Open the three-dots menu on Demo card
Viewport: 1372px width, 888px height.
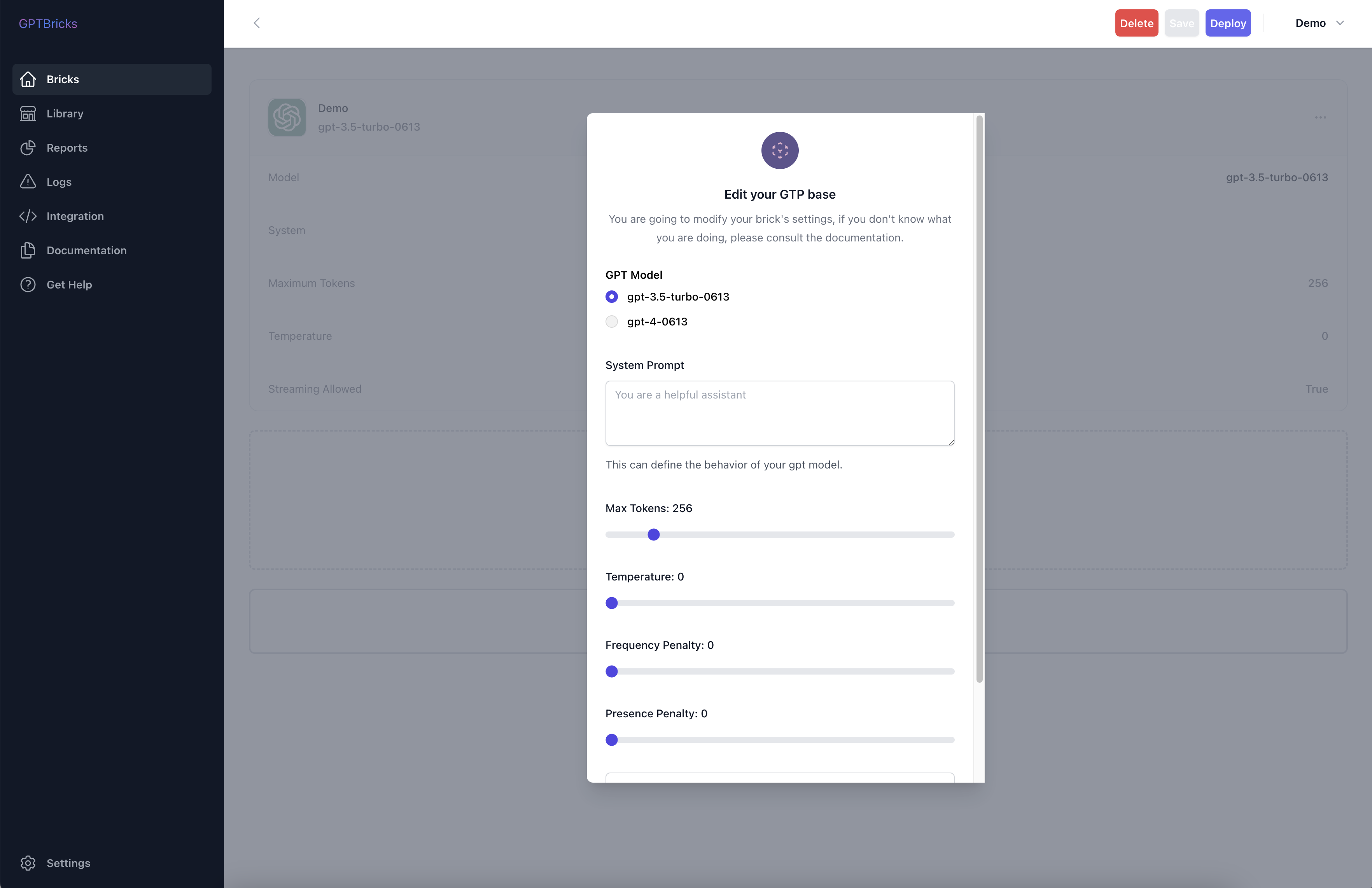coord(1320,117)
